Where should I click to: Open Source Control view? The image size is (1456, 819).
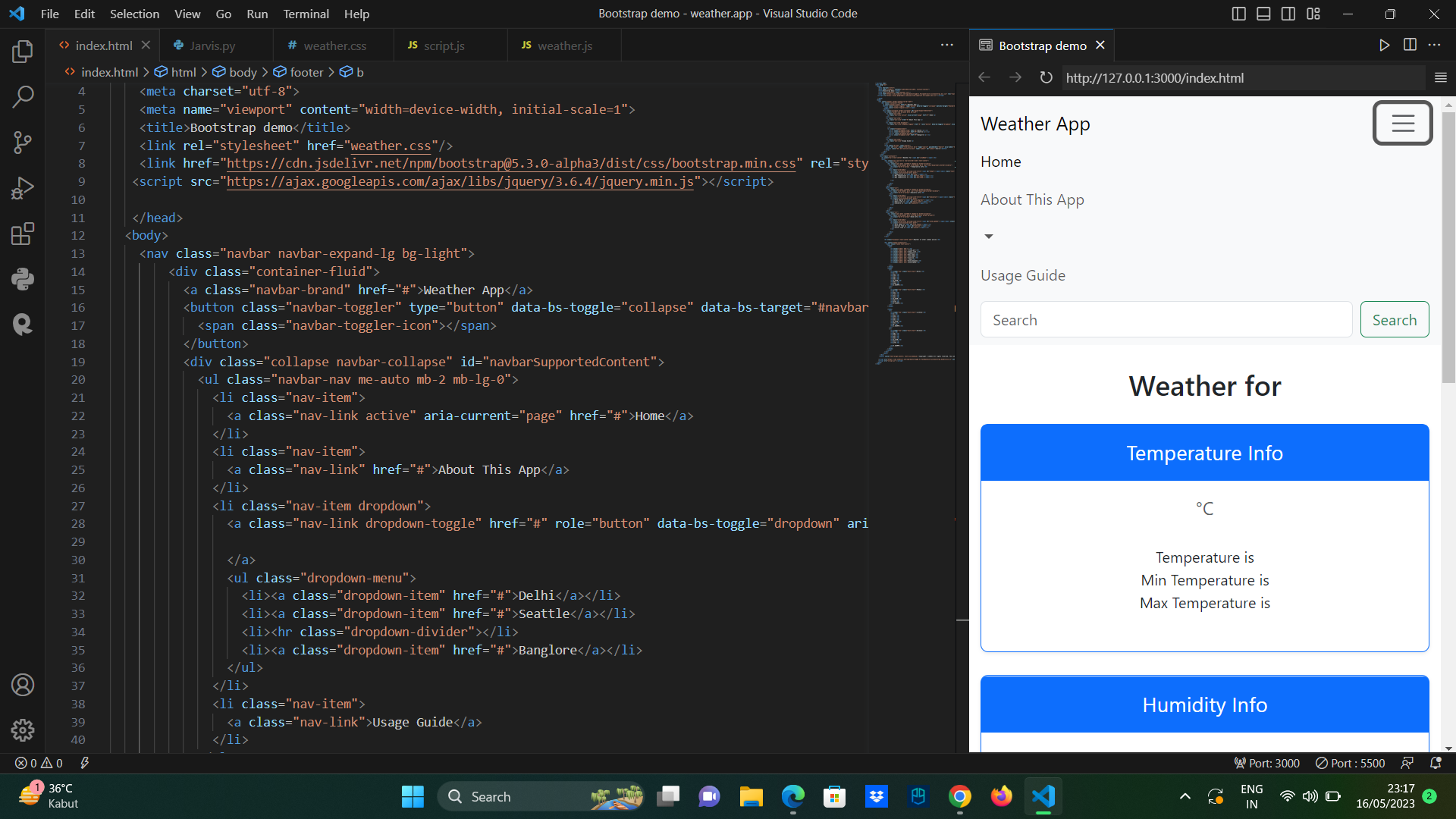[x=23, y=143]
